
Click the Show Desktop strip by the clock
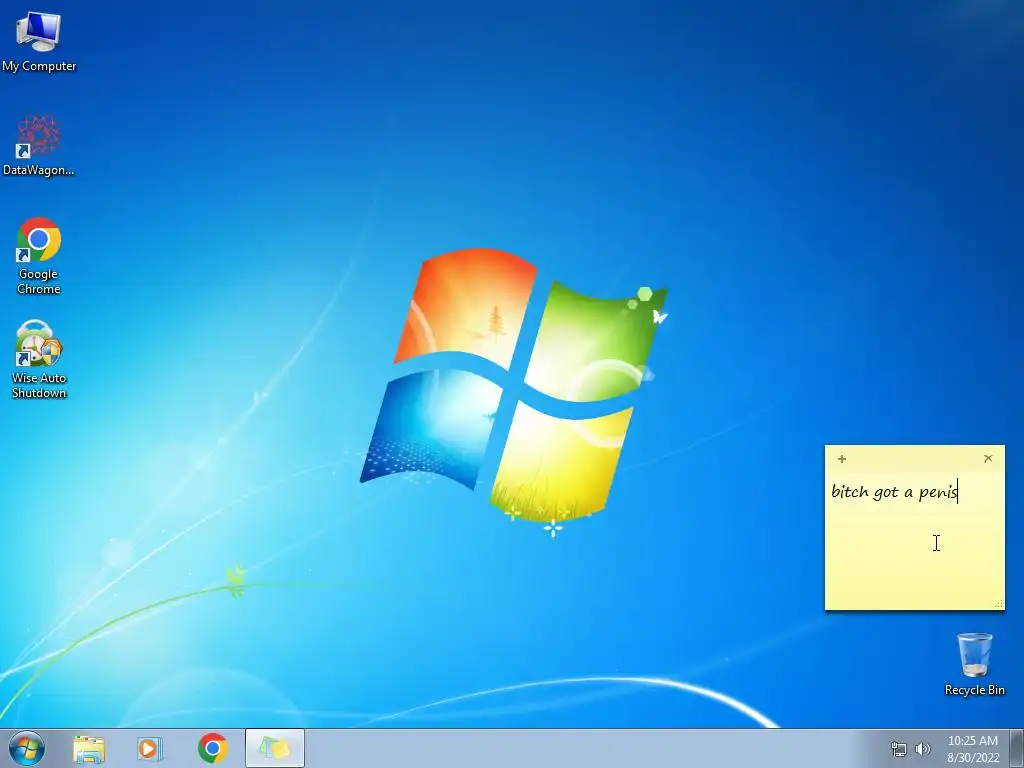click(x=1017, y=748)
